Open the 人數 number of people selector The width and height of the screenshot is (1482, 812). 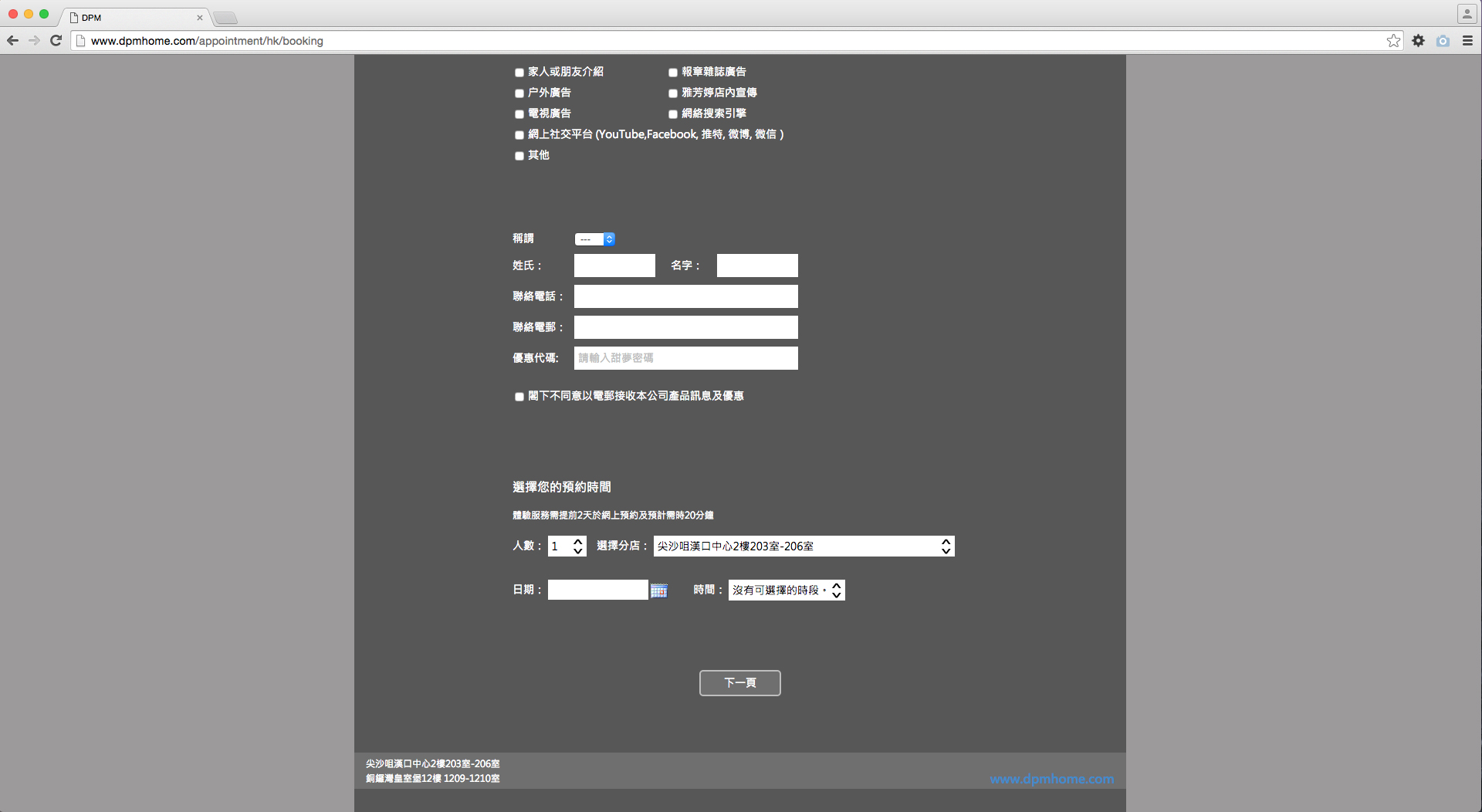[x=567, y=546]
